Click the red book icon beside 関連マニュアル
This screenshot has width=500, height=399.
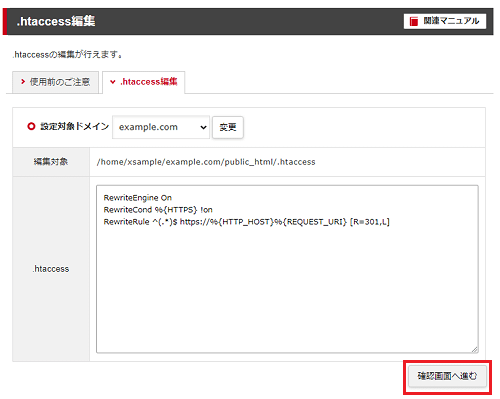tap(414, 21)
